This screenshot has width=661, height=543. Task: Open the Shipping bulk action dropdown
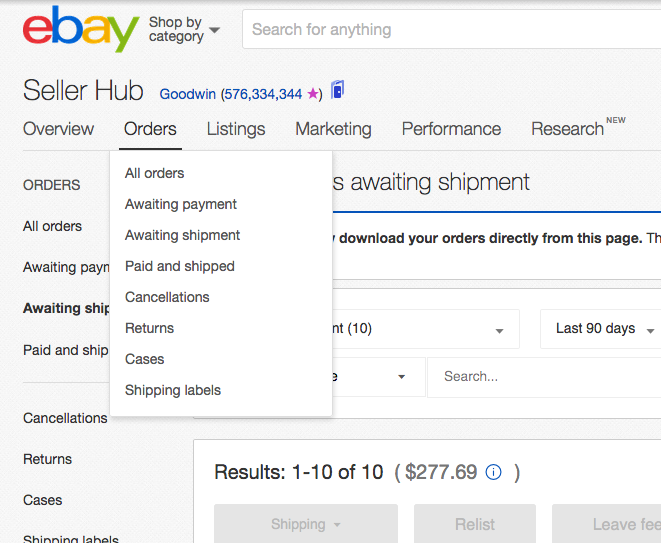click(x=306, y=524)
